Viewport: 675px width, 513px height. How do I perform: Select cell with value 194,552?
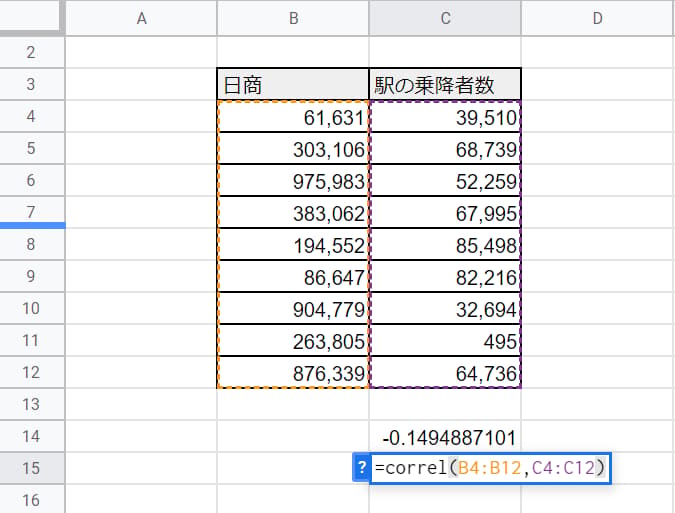click(x=293, y=244)
